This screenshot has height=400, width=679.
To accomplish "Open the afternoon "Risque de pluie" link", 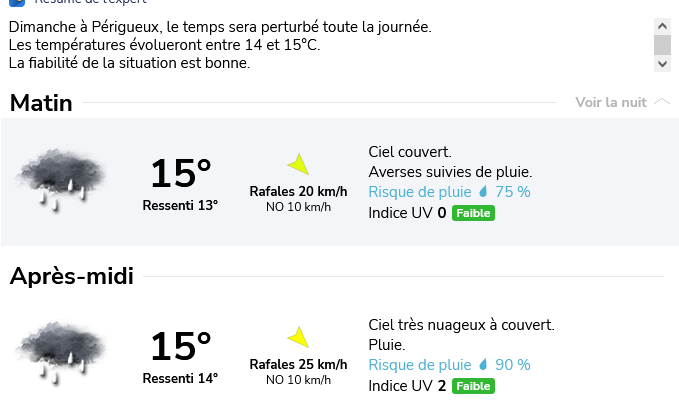I will tap(419, 365).
